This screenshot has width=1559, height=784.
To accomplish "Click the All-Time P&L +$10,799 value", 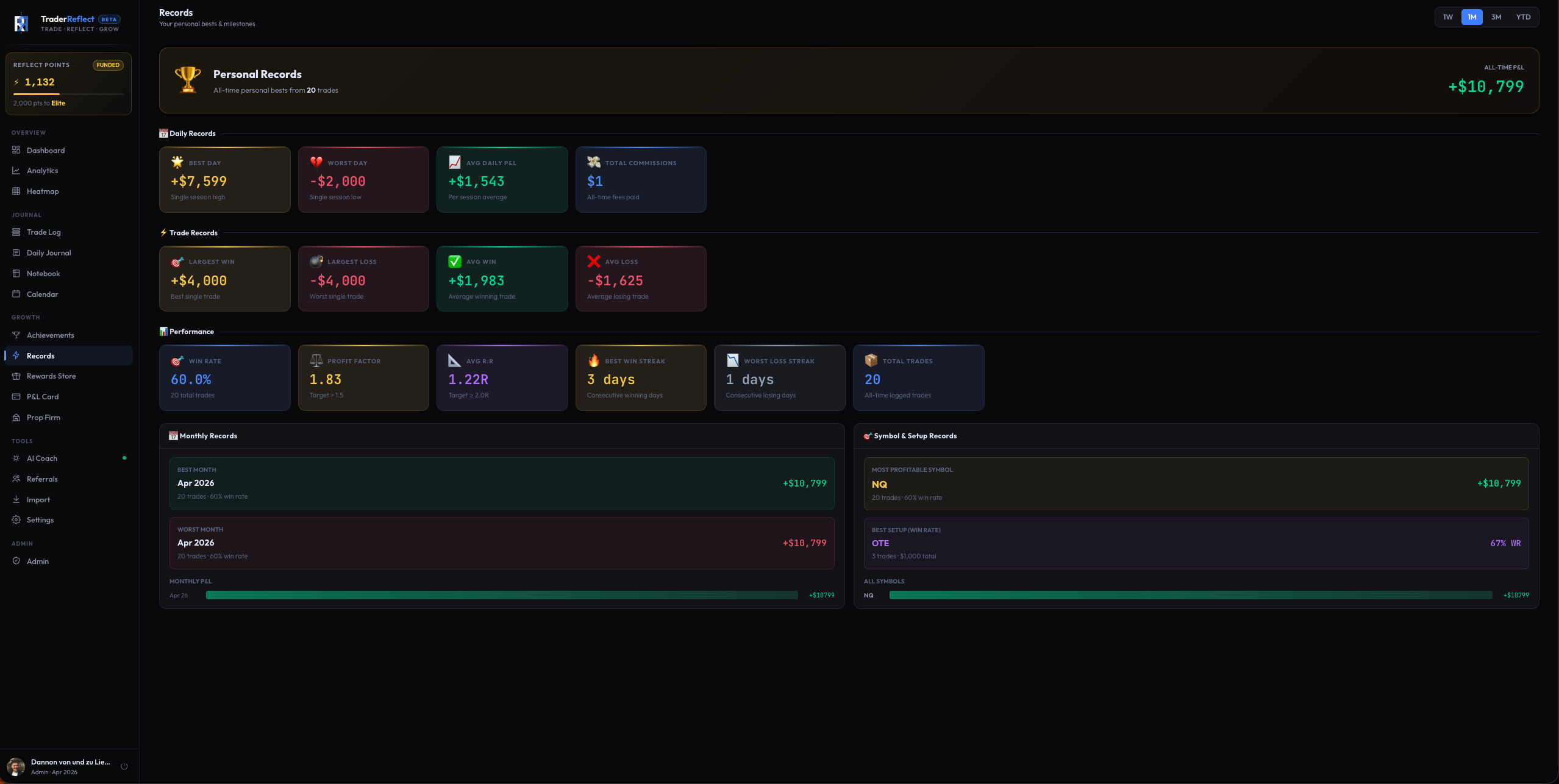I will 1486,87.
